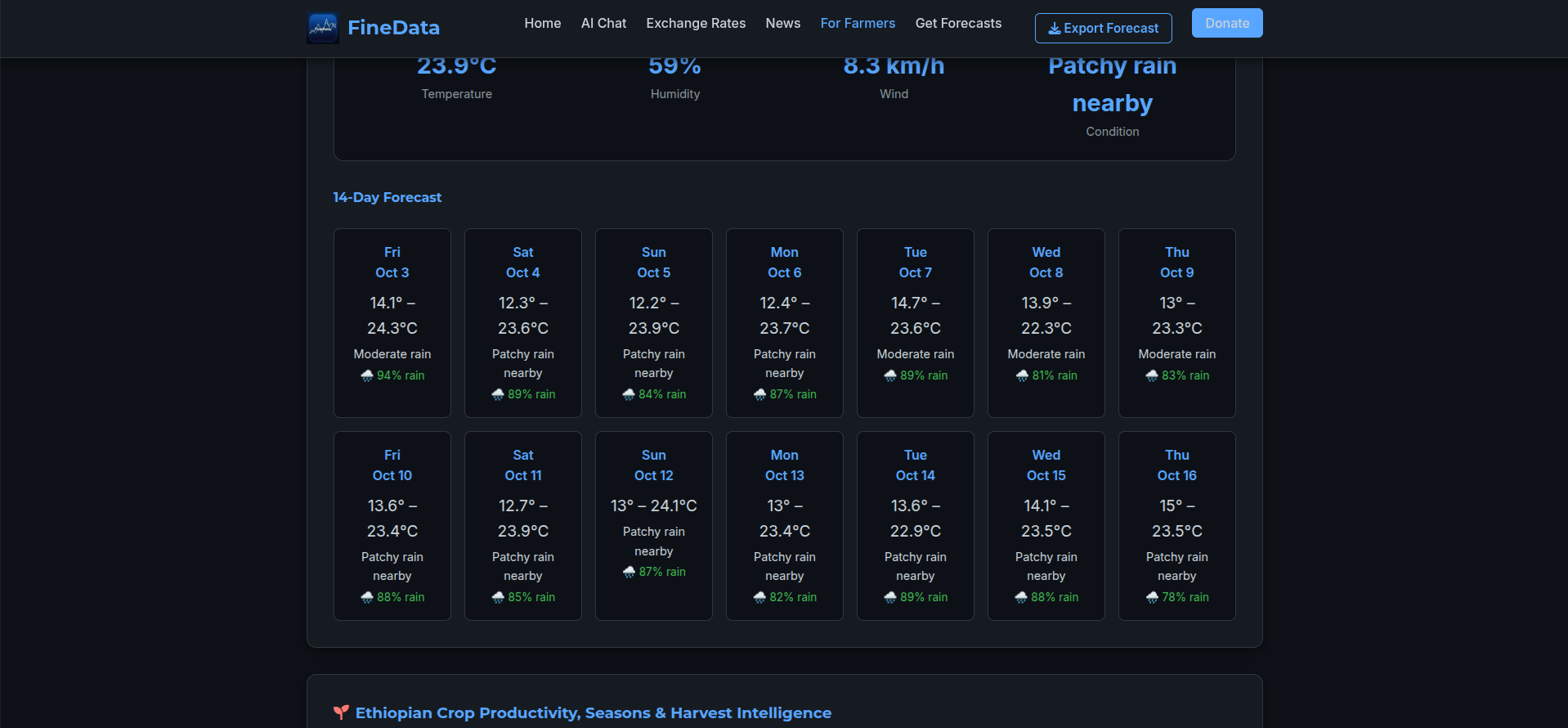Click rain cloud icon on Fri Oct 3 card
The height and width of the screenshot is (728, 1568).
click(367, 375)
